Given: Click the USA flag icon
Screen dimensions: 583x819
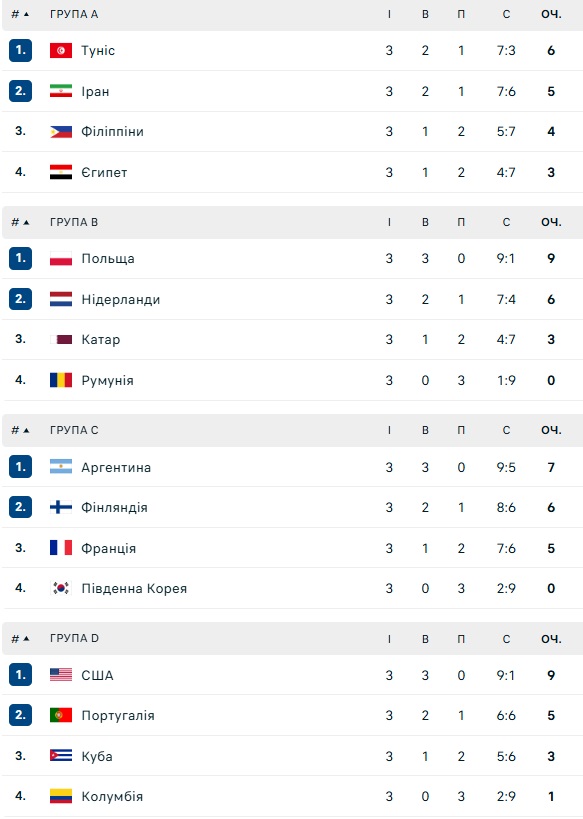Looking at the screenshot, I should pos(61,675).
